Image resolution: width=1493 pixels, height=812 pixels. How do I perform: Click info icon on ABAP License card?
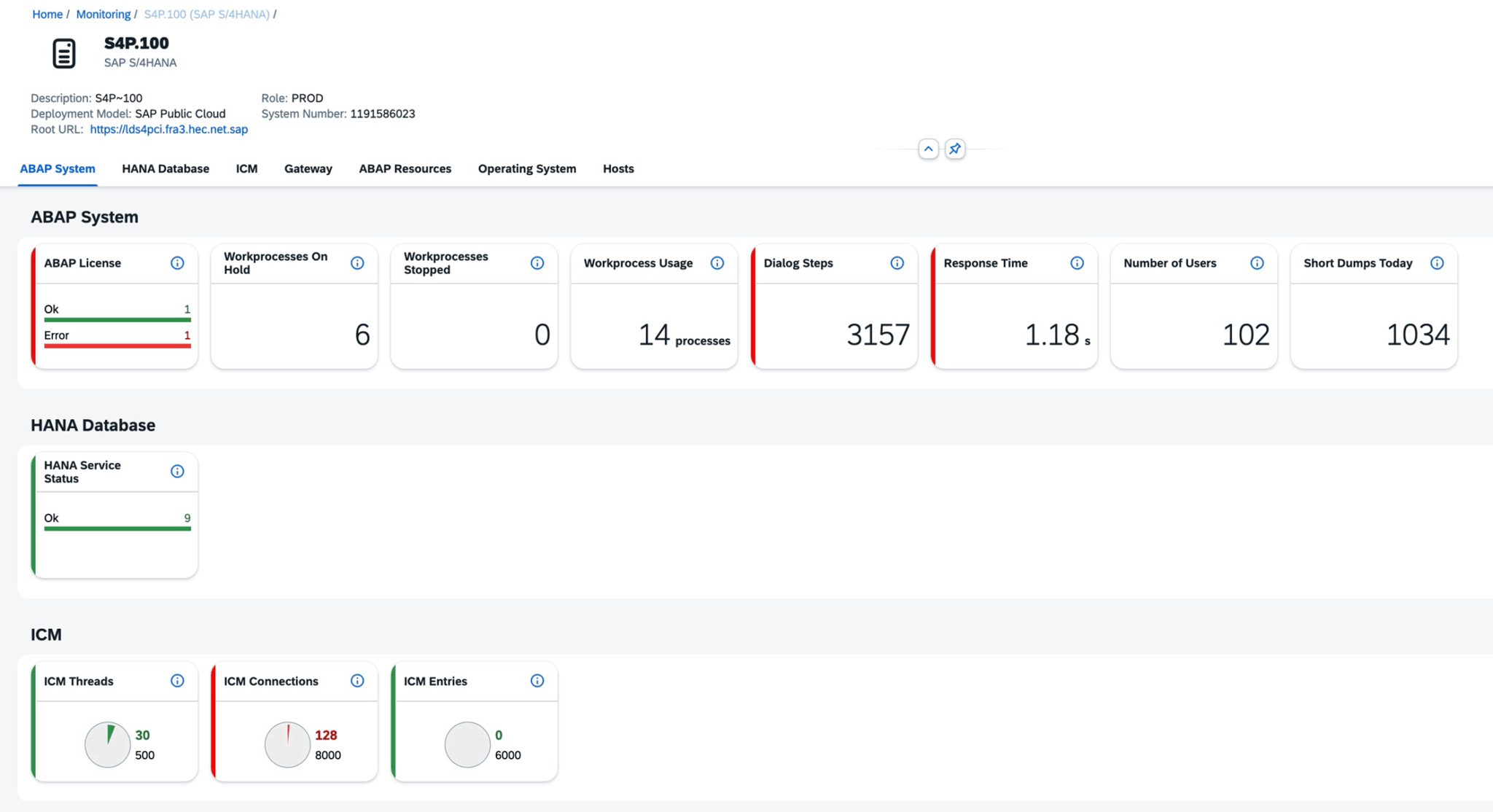coord(177,263)
